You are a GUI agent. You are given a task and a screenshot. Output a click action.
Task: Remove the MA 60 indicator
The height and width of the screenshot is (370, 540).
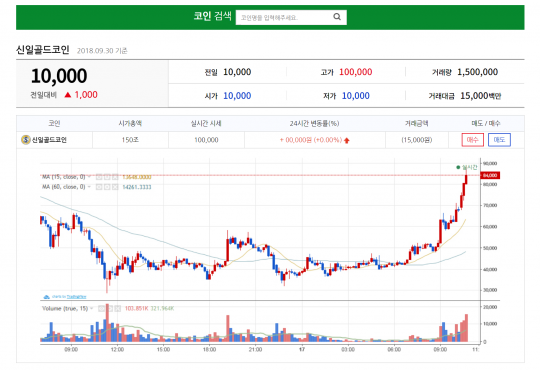click(115, 187)
